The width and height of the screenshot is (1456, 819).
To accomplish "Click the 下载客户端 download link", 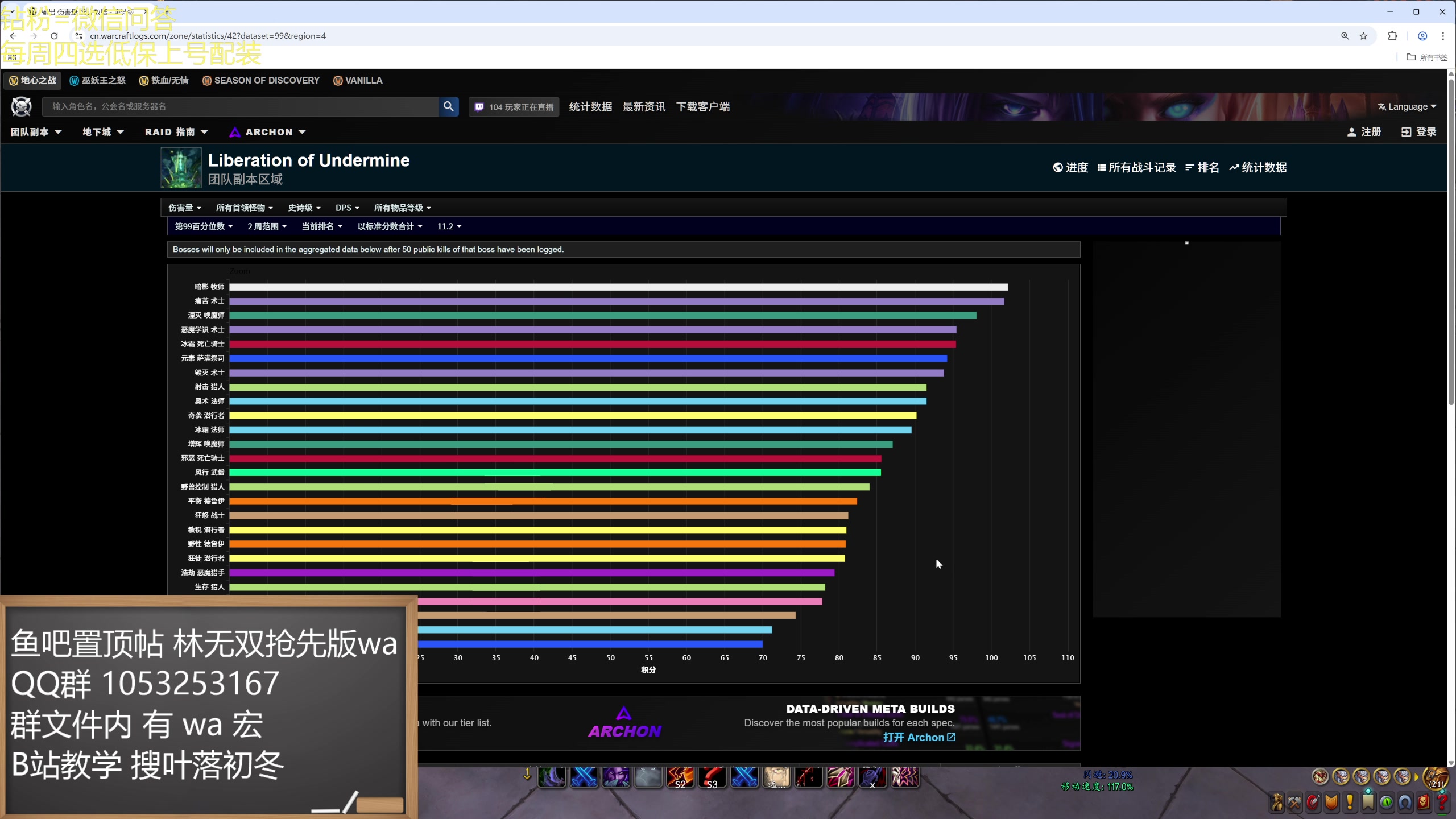I will [703, 107].
